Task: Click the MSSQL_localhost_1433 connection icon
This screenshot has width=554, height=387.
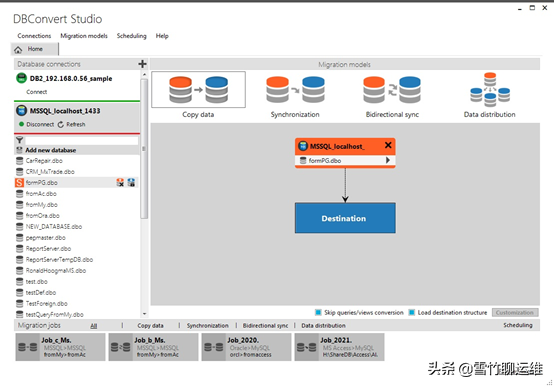Action: tap(22, 111)
